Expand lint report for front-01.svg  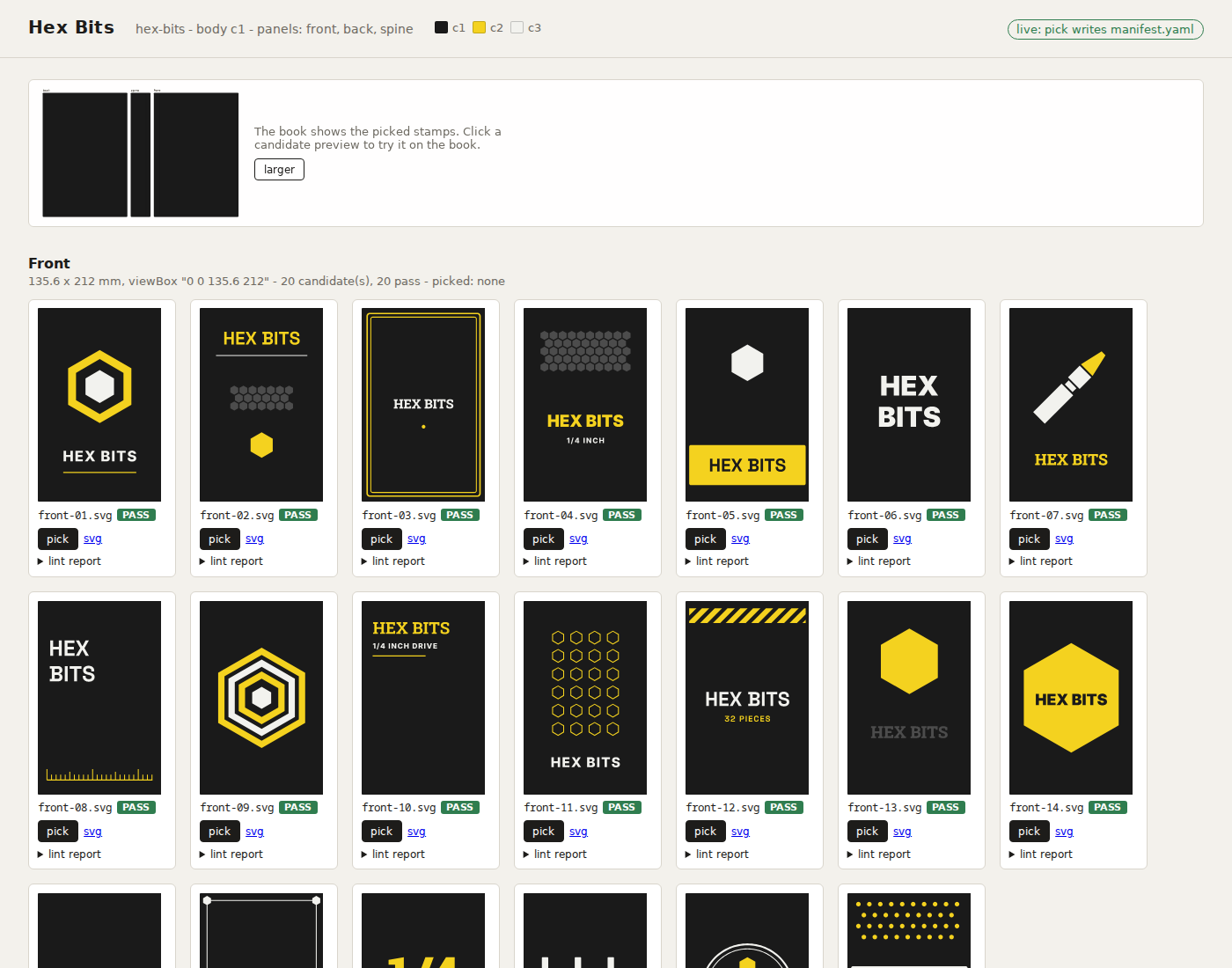coord(70,561)
